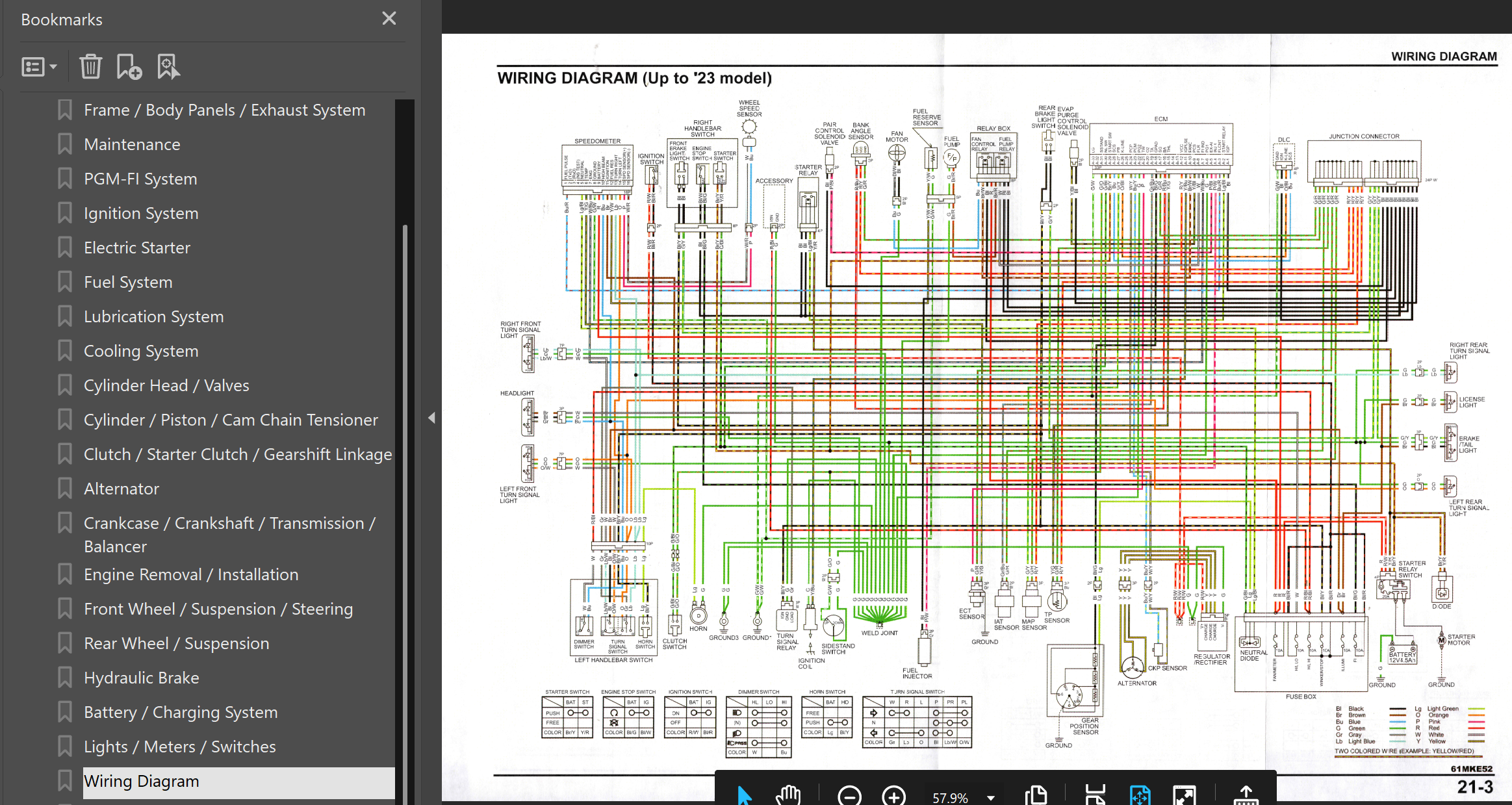
Task: Click the LEFT HANDLEBAR SWITCH label
Action: pos(613,660)
